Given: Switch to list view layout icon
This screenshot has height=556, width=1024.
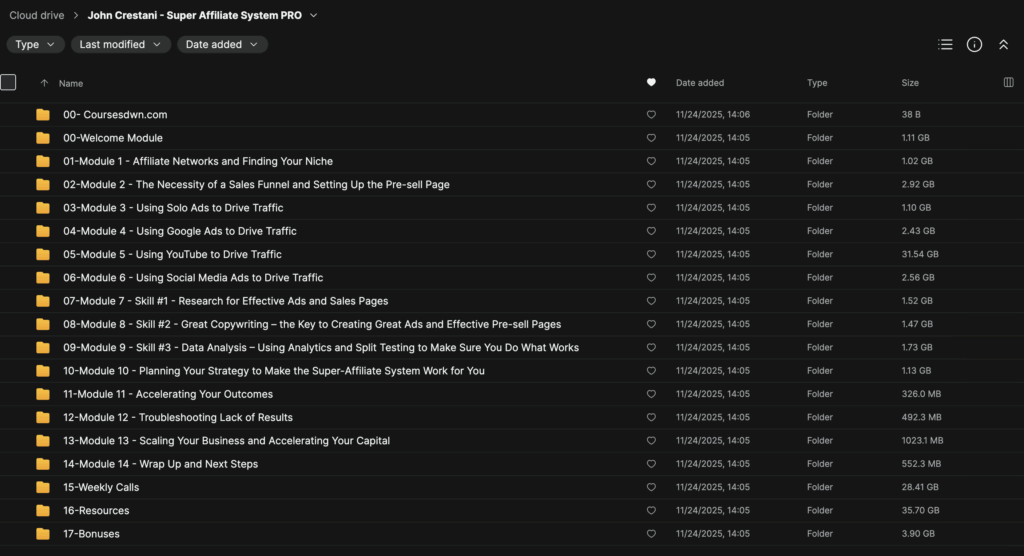Looking at the screenshot, I should tap(945, 44).
